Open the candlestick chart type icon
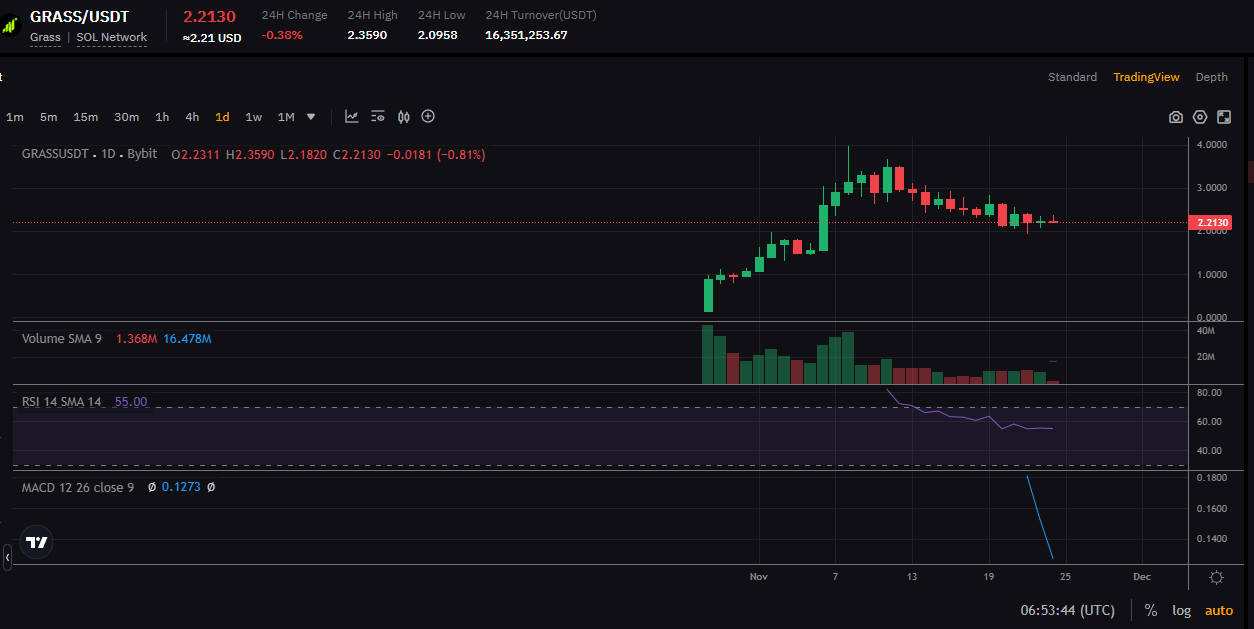Viewport: 1254px width, 629px height. point(404,117)
